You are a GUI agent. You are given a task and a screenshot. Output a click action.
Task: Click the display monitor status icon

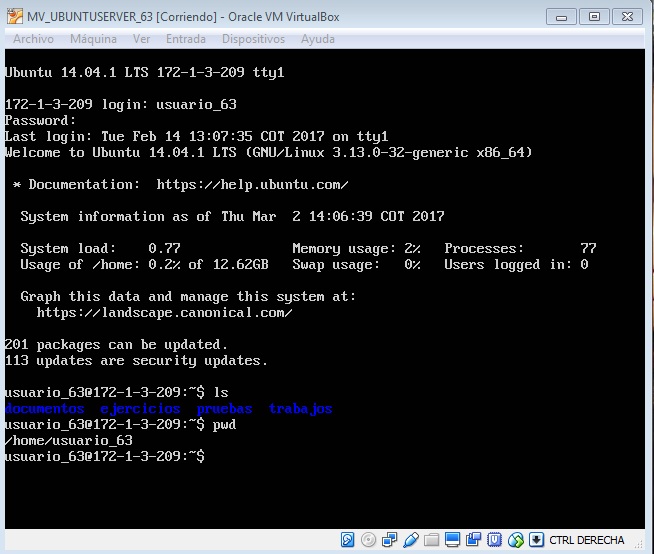pyautogui.click(x=452, y=540)
